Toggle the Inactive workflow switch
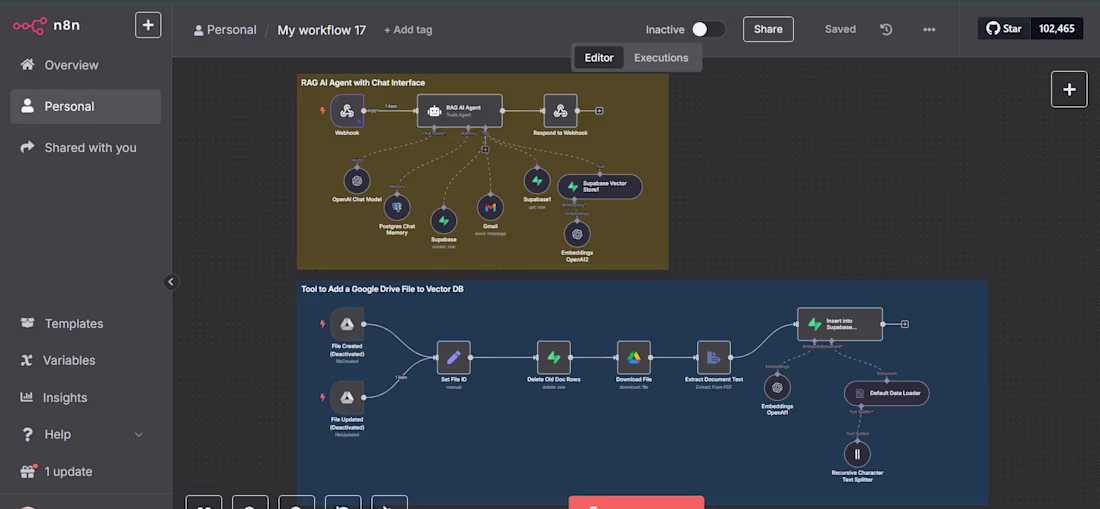 click(707, 29)
